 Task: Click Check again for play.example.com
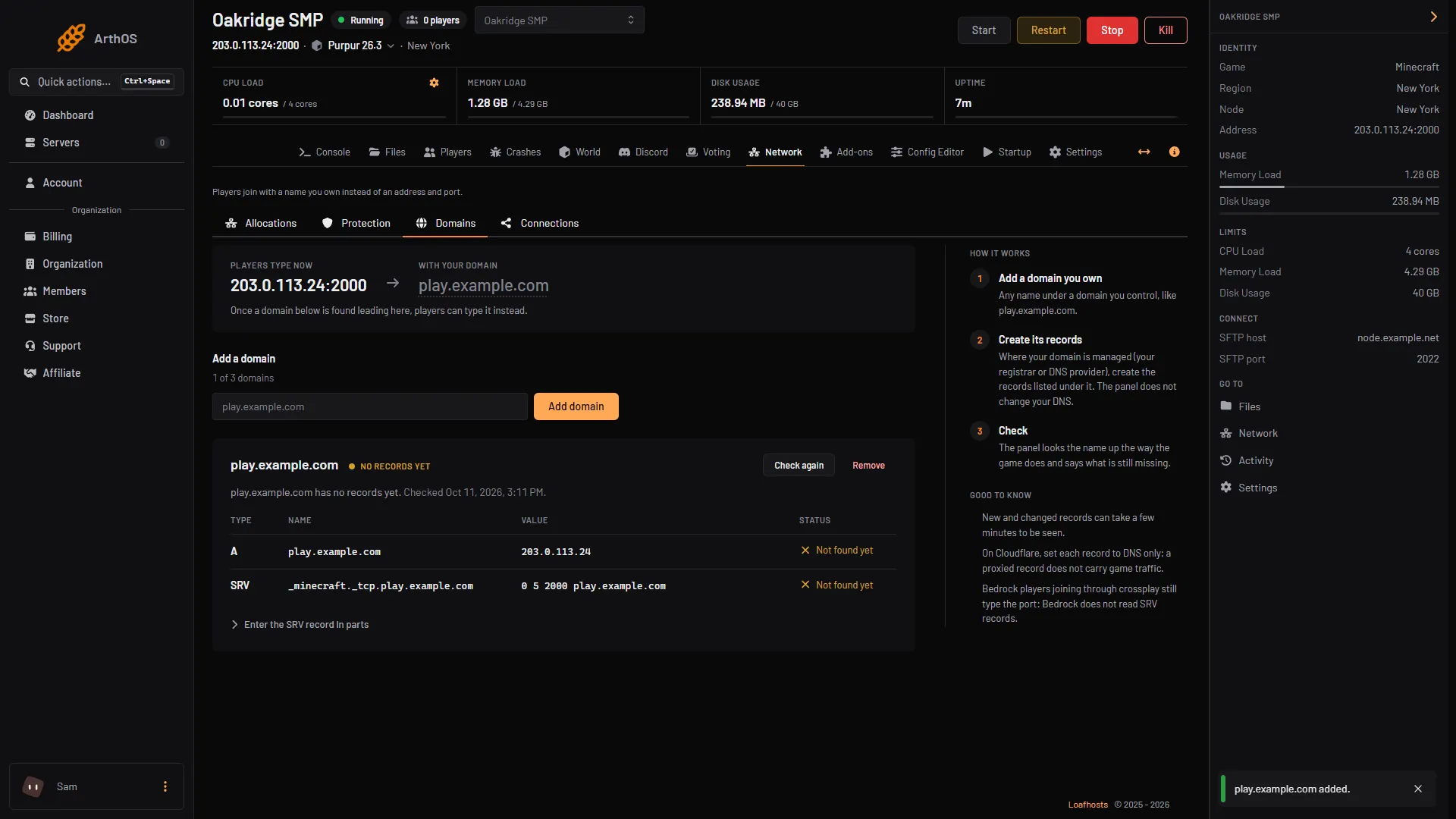[799, 466]
